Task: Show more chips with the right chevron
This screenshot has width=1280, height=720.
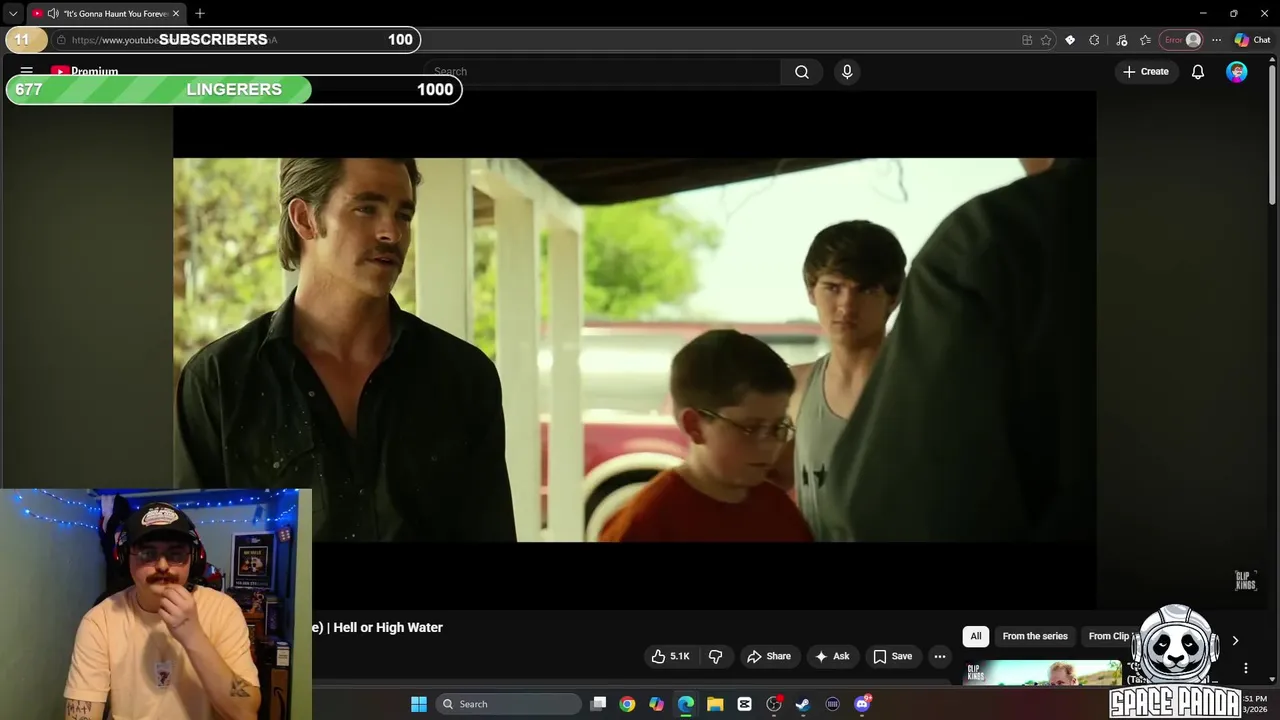Action: coord(1235,640)
